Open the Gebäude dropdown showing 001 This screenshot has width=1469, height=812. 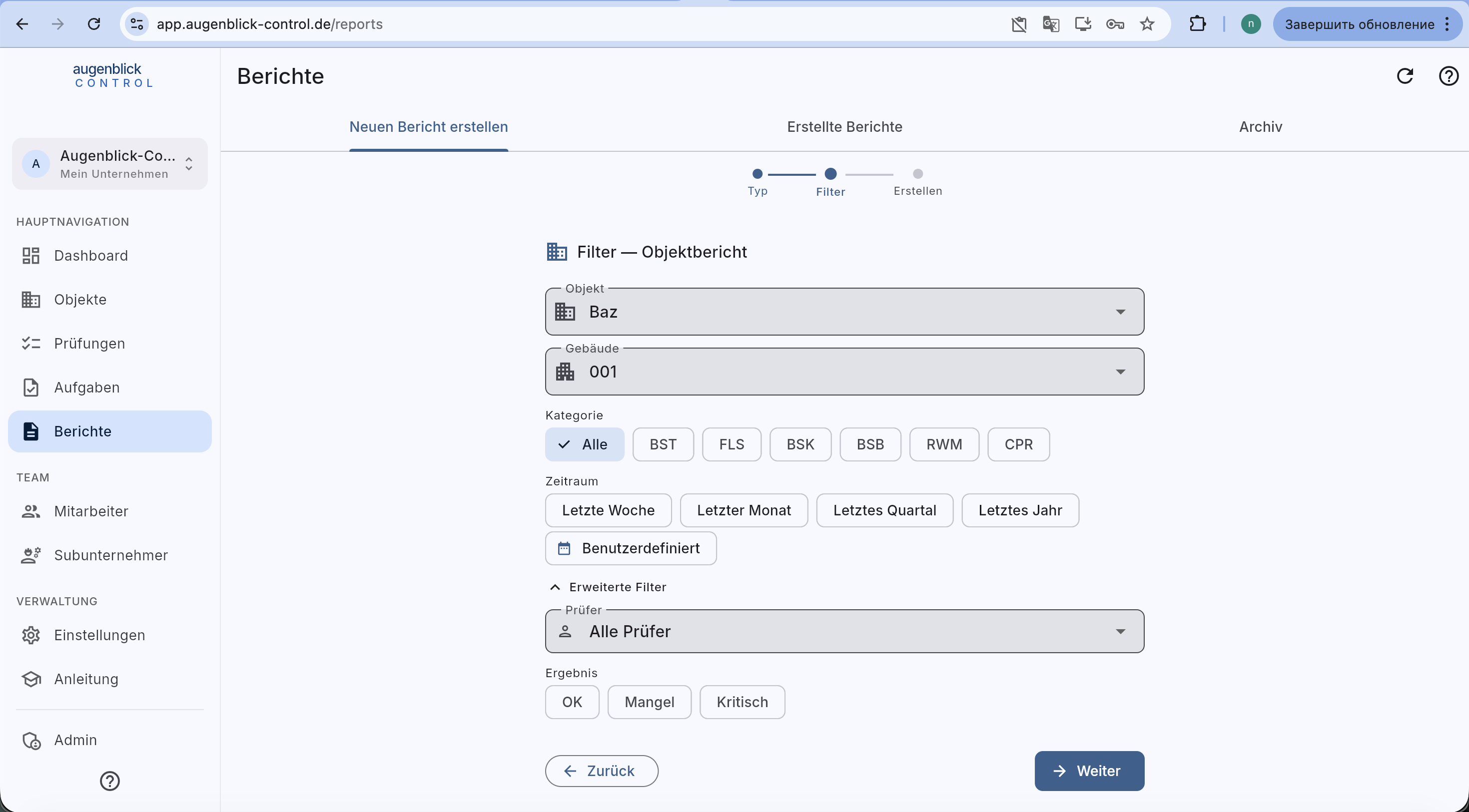click(844, 372)
